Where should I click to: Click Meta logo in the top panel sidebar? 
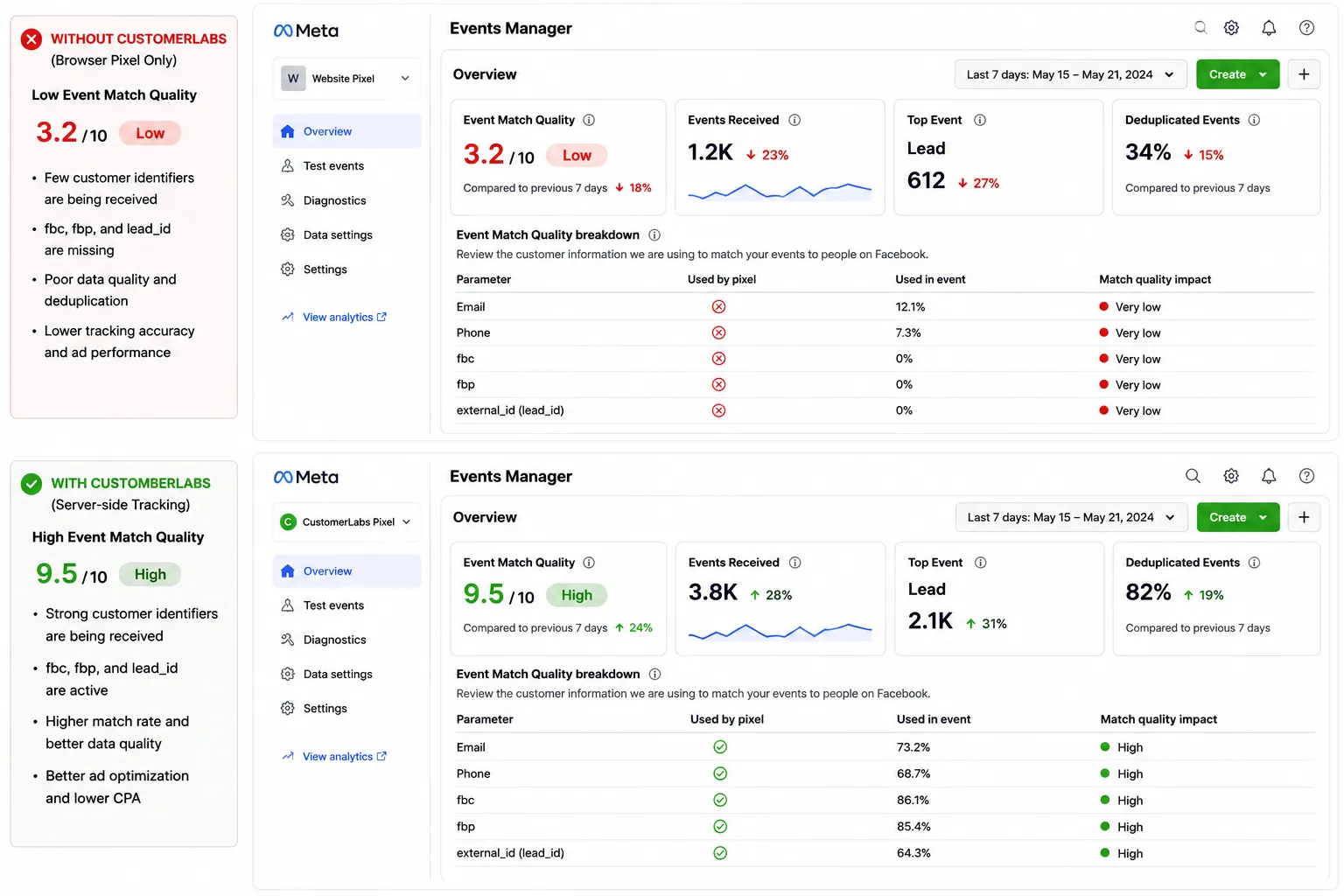[x=306, y=31]
